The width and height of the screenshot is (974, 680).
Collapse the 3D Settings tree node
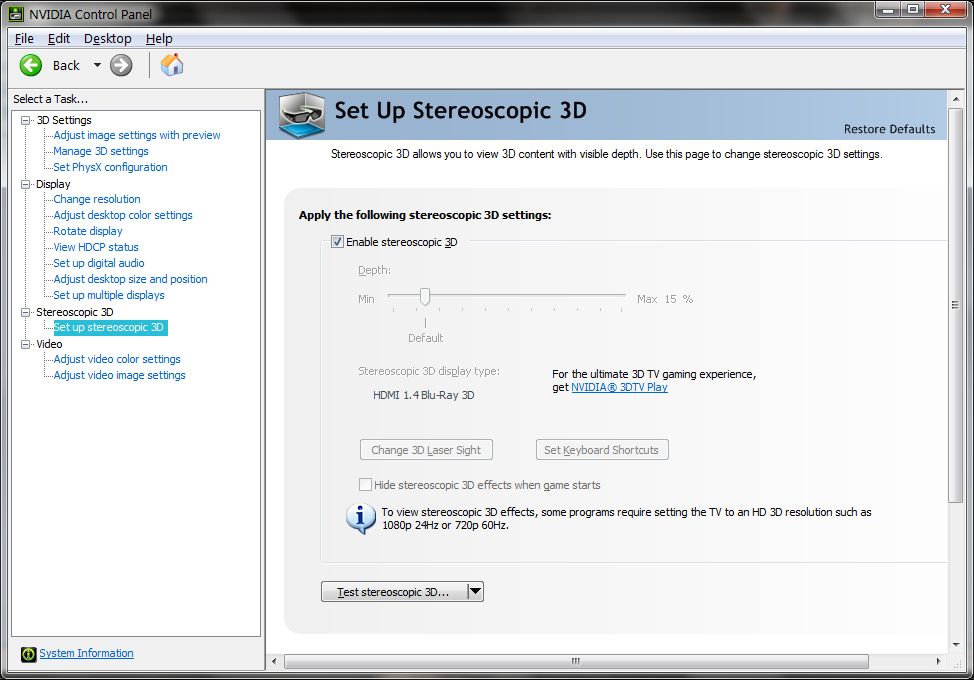coord(25,120)
